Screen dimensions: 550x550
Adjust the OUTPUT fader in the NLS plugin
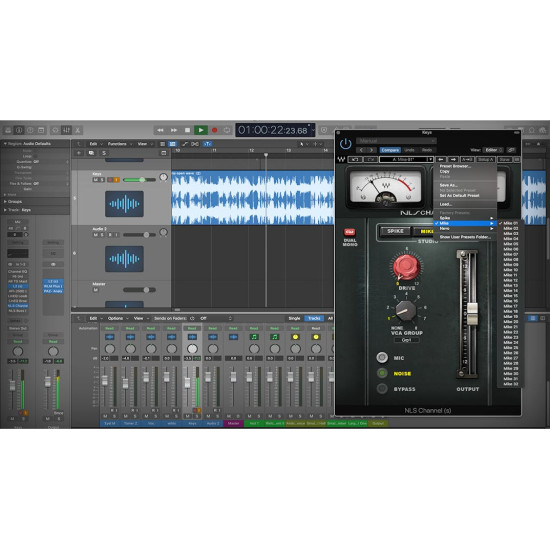[472, 313]
